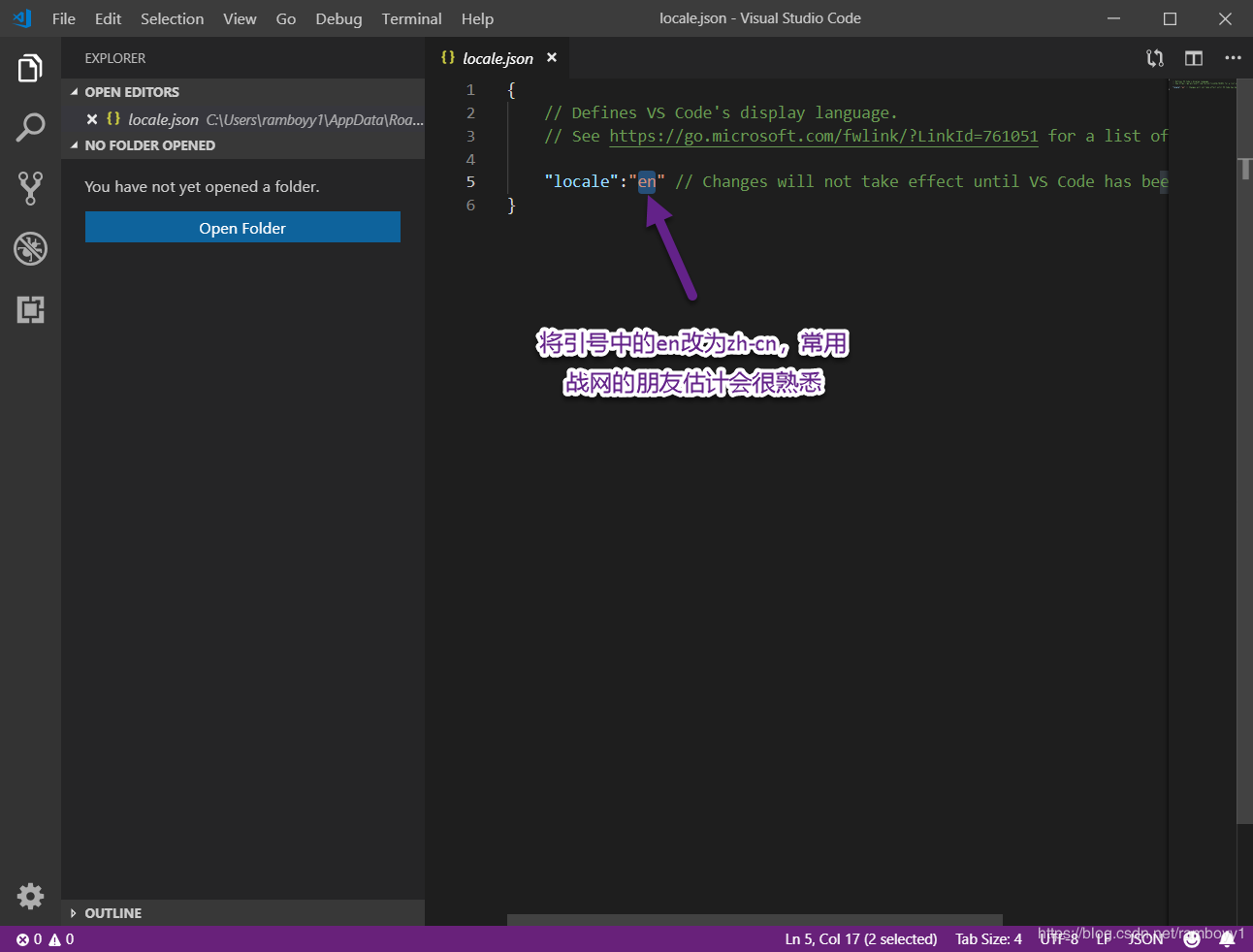Viewport: 1253px width, 952px height.
Task: Open the Explorer view in activity bar
Action: [30, 69]
